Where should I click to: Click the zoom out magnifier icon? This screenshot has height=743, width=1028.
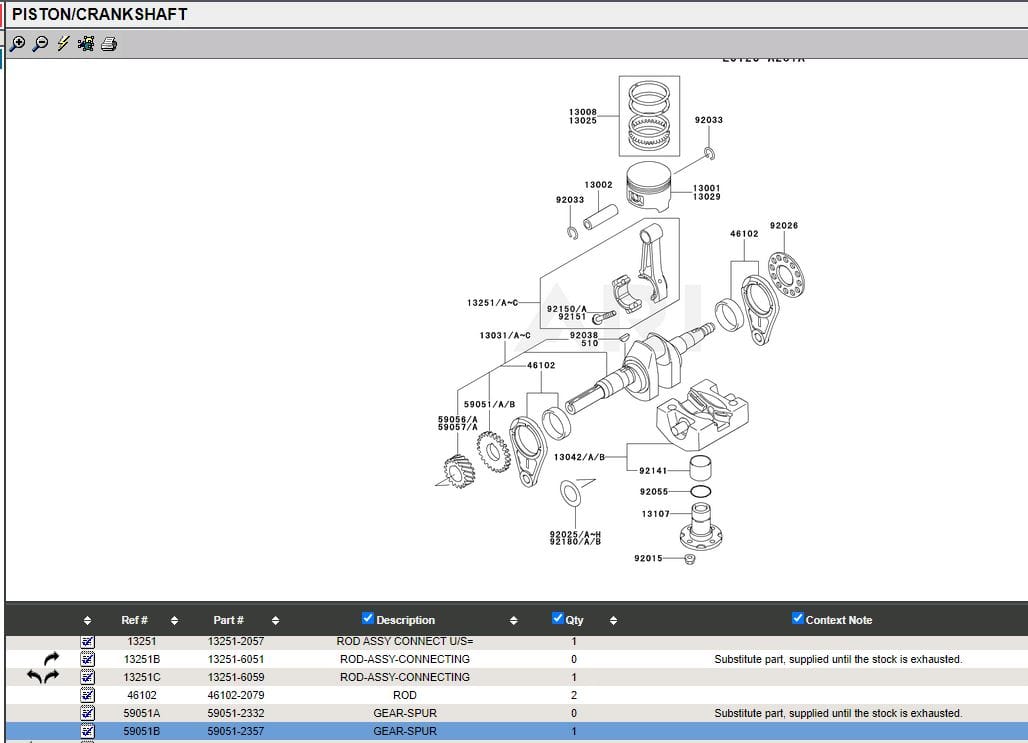click(40, 44)
